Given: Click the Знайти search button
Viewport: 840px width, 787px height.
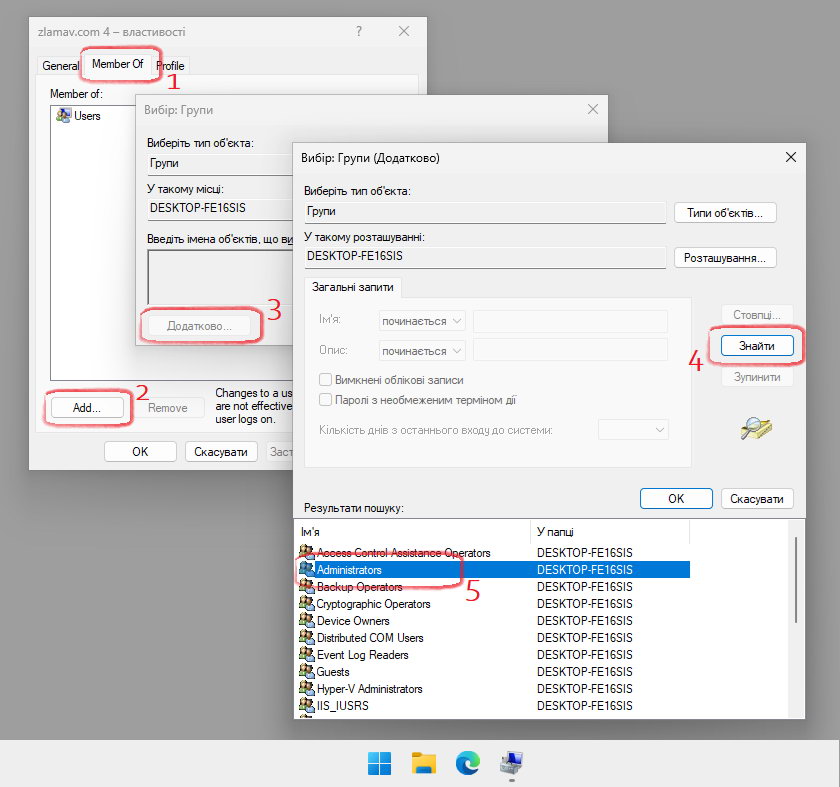Looking at the screenshot, I should click(x=756, y=345).
